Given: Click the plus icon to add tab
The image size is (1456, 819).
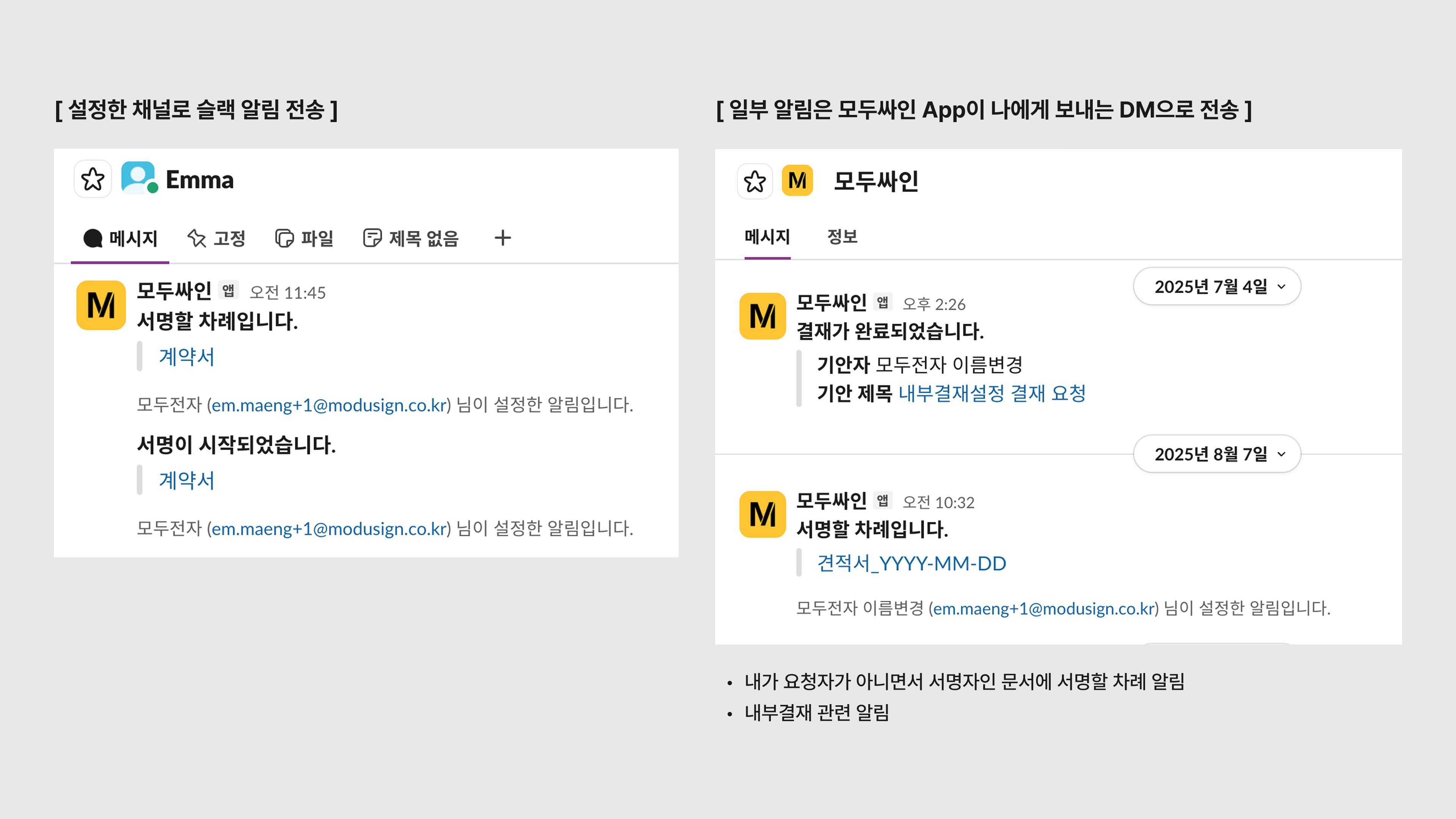Looking at the screenshot, I should click(x=502, y=238).
